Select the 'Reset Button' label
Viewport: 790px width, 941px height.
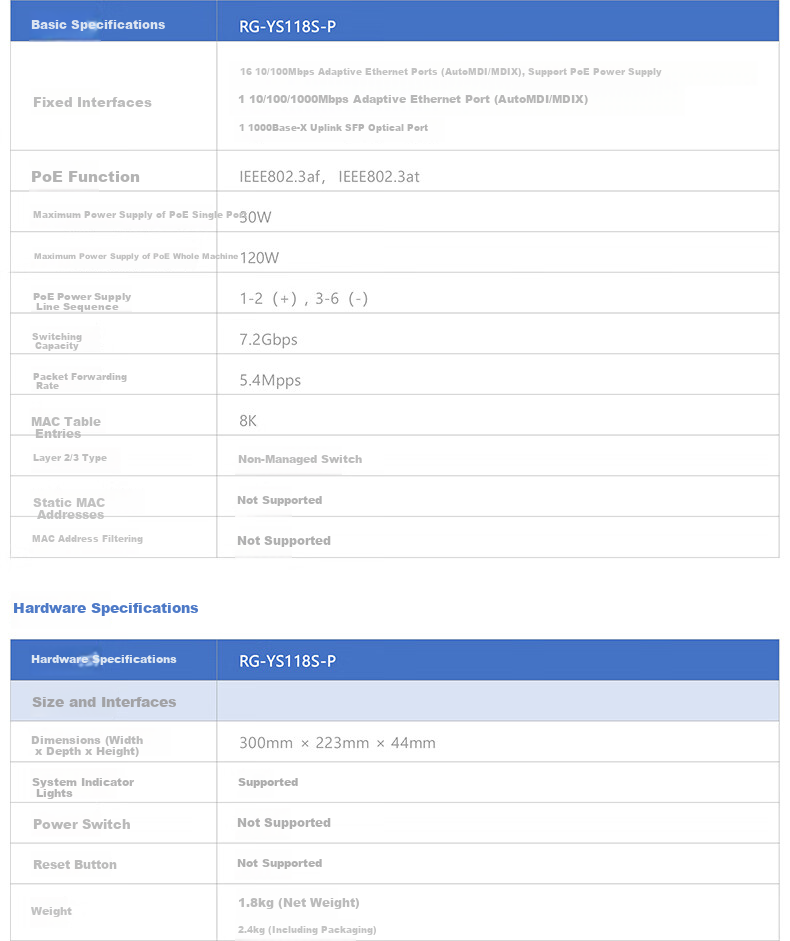(x=75, y=865)
